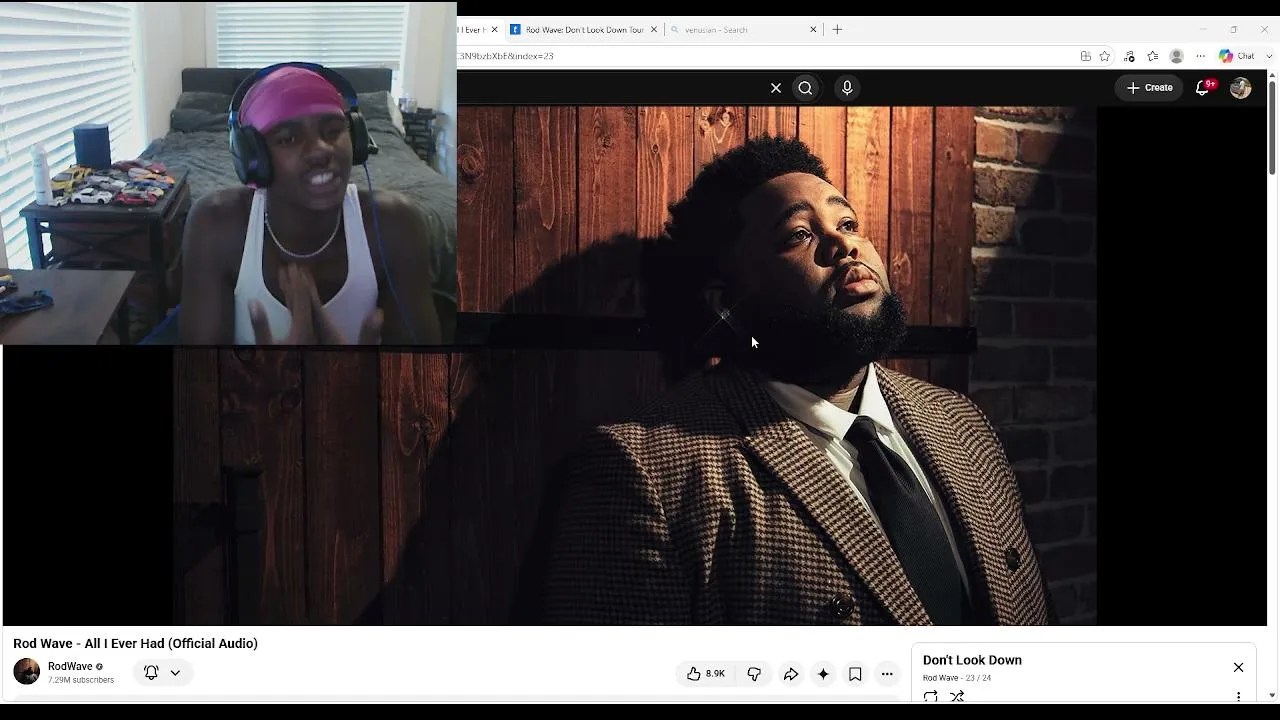Close the Rod Wave Don't Look Down Tour tab
The image size is (1280, 720).
pyautogui.click(x=654, y=30)
